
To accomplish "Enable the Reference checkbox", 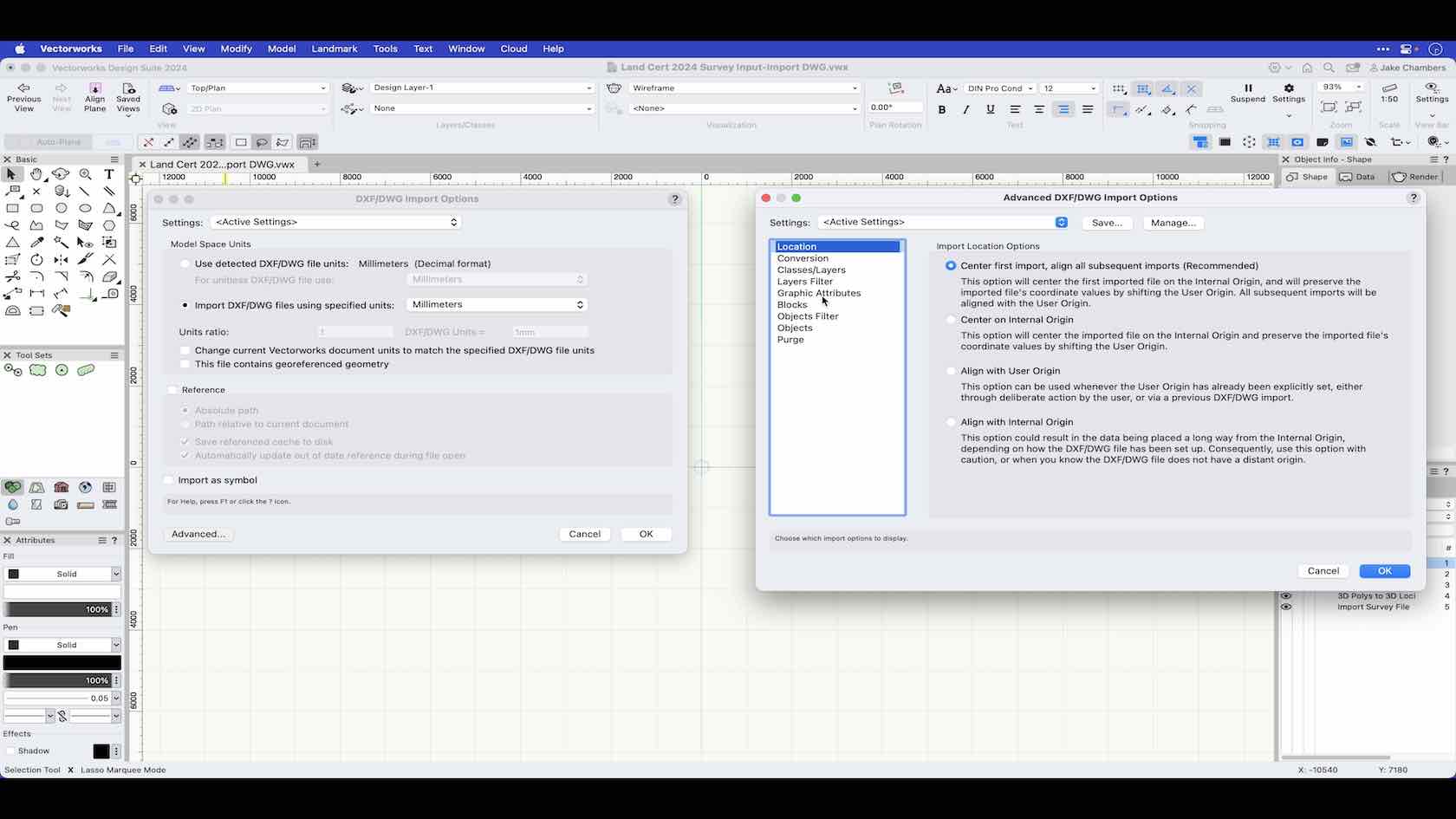I will pos(172,390).
